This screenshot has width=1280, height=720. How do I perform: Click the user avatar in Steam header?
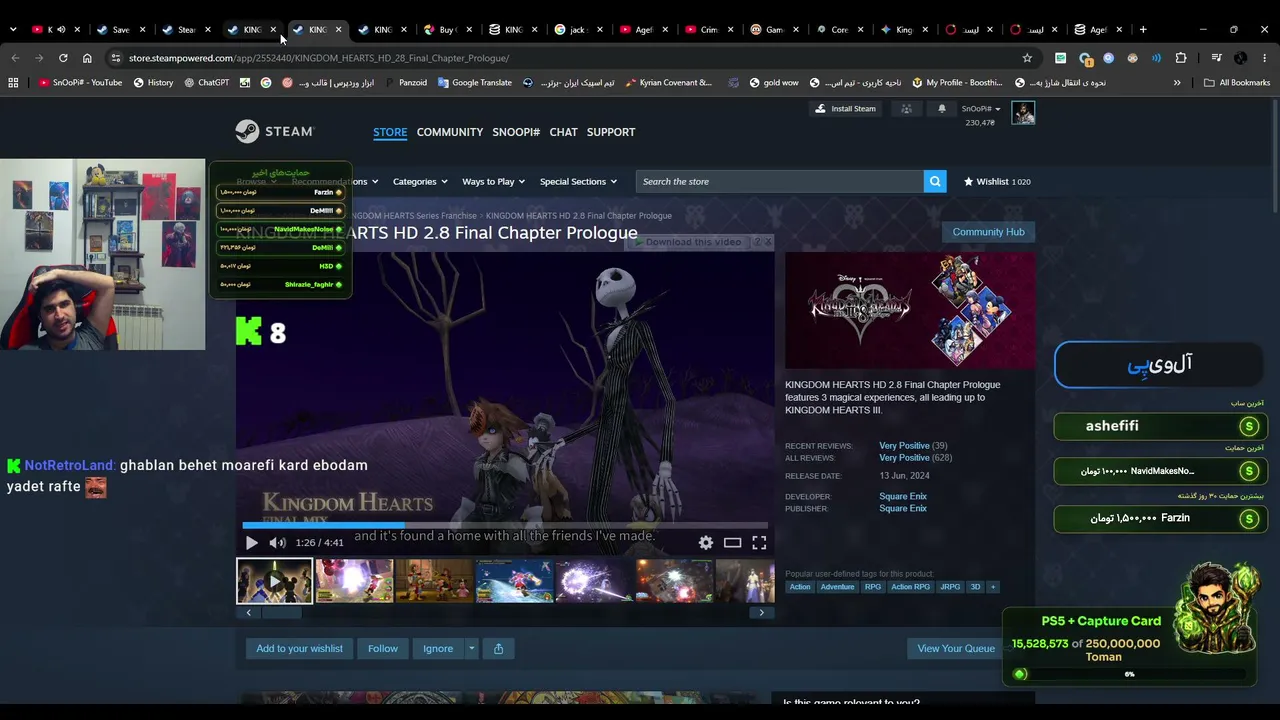pyautogui.click(x=1023, y=112)
